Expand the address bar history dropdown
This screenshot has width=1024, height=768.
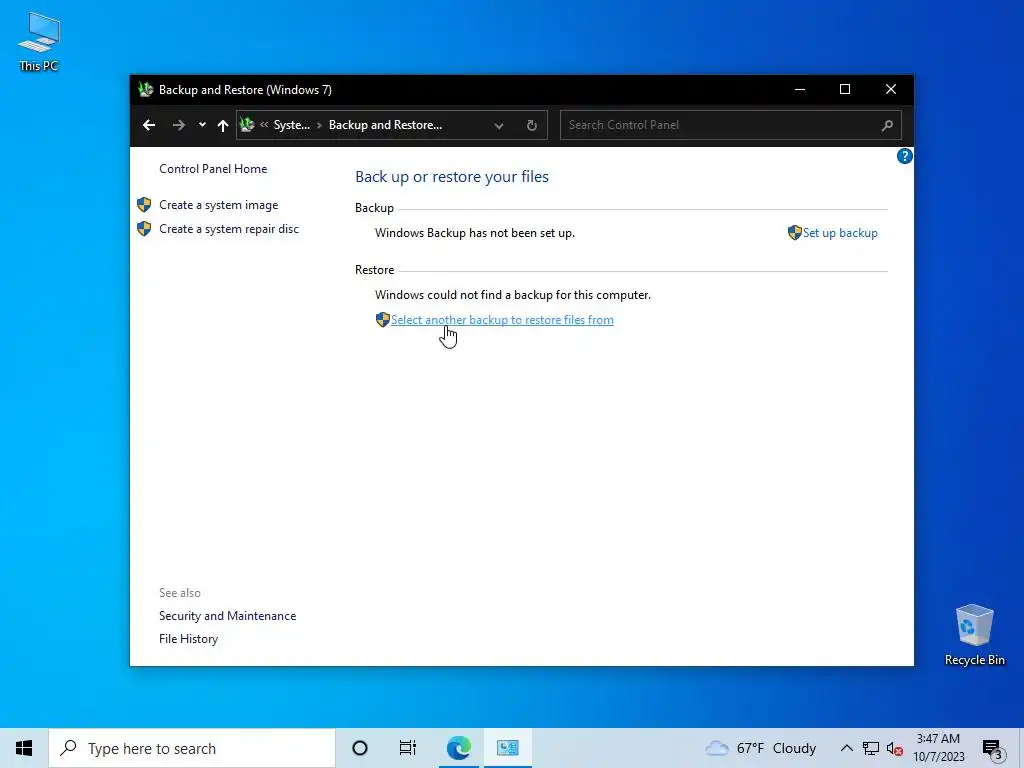(499, 125)
